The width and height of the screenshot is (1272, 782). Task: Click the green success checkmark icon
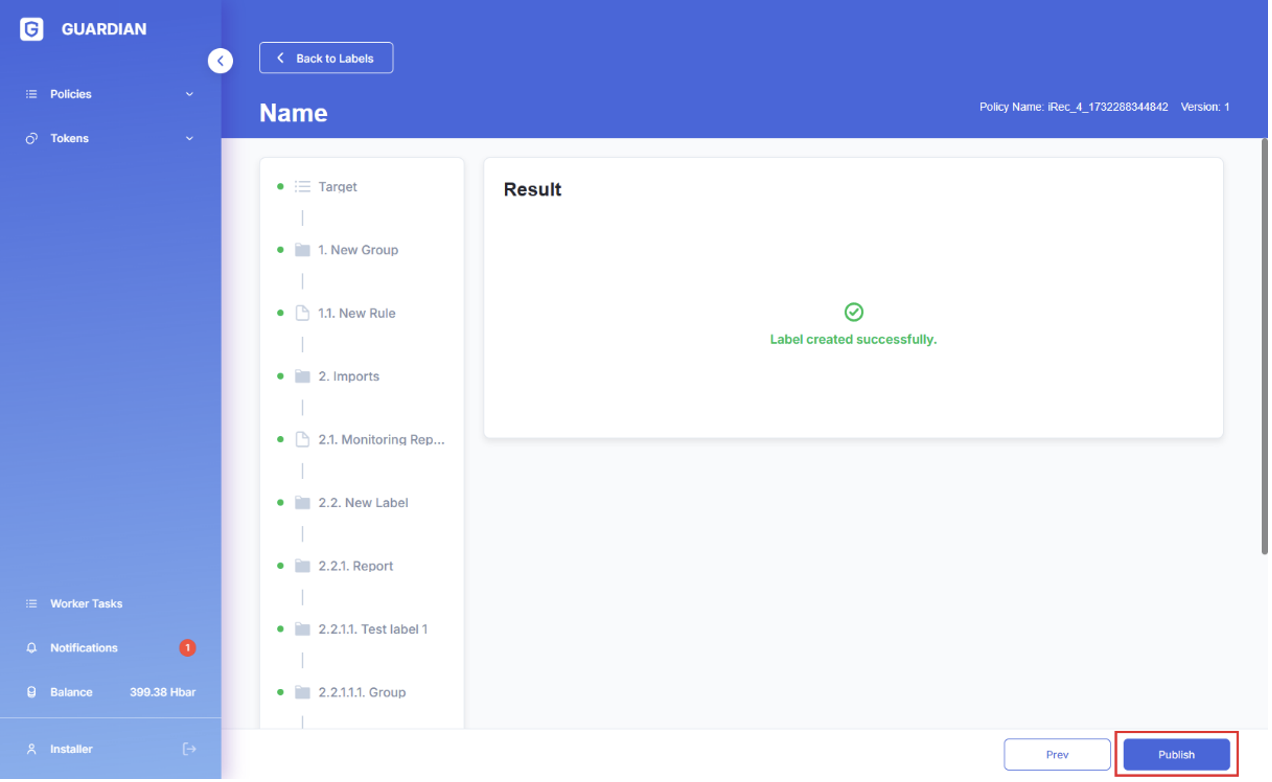855,313
